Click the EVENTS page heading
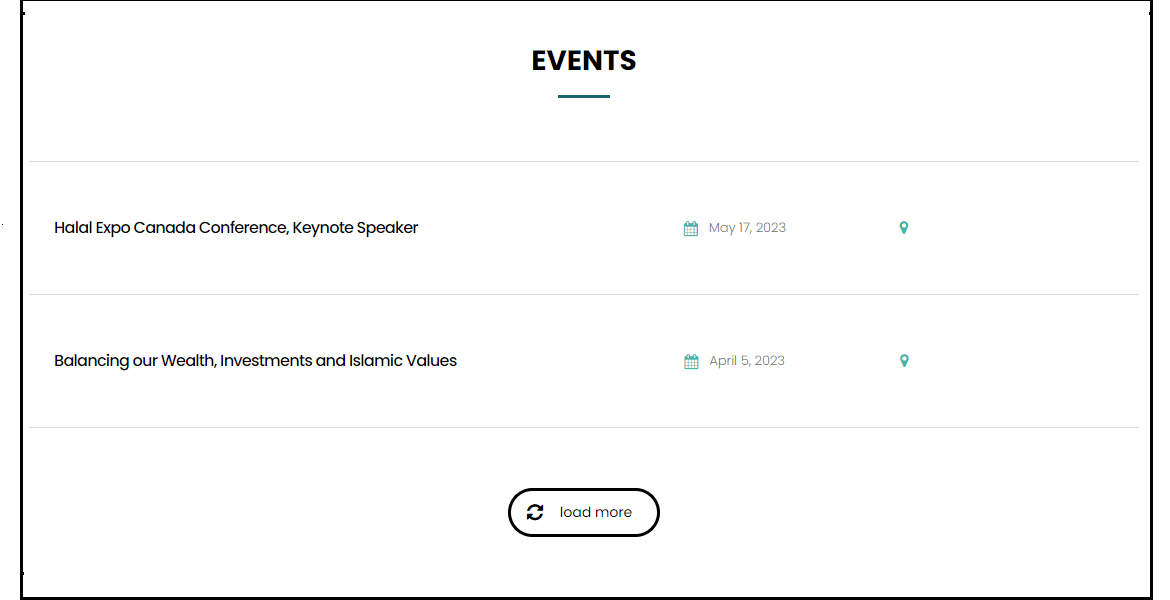The image size is (1170, 600). point(583,60)
